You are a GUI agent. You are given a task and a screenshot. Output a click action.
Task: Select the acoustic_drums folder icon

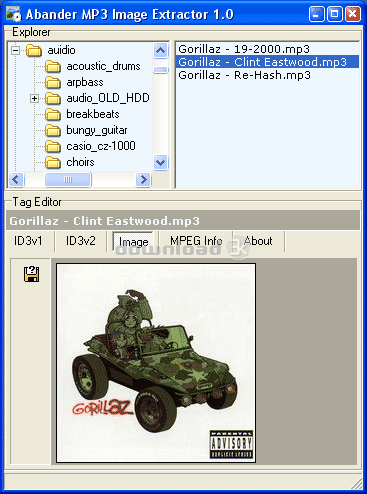point(53,66)
